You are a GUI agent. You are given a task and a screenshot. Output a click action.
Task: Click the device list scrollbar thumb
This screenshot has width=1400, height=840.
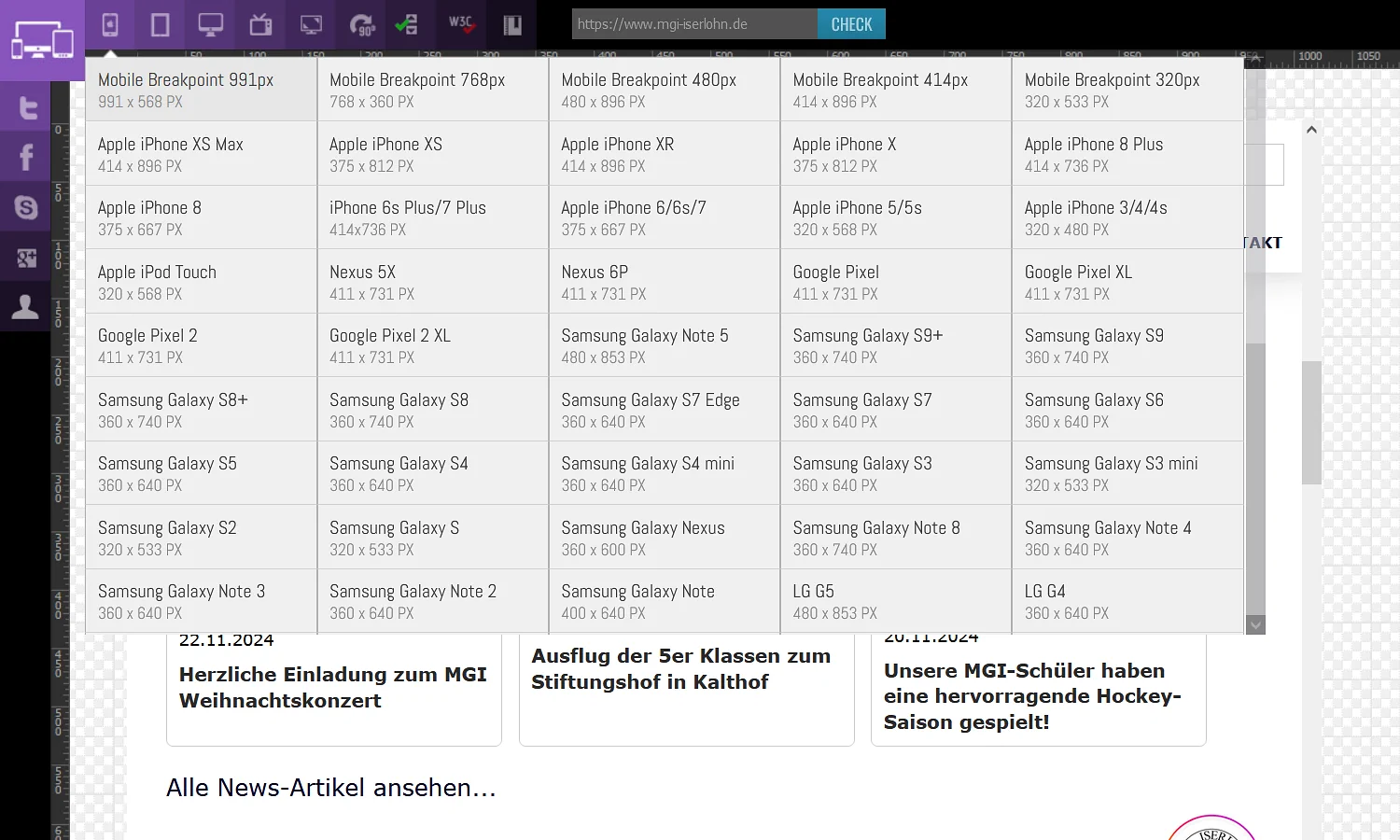[1255, 479]
